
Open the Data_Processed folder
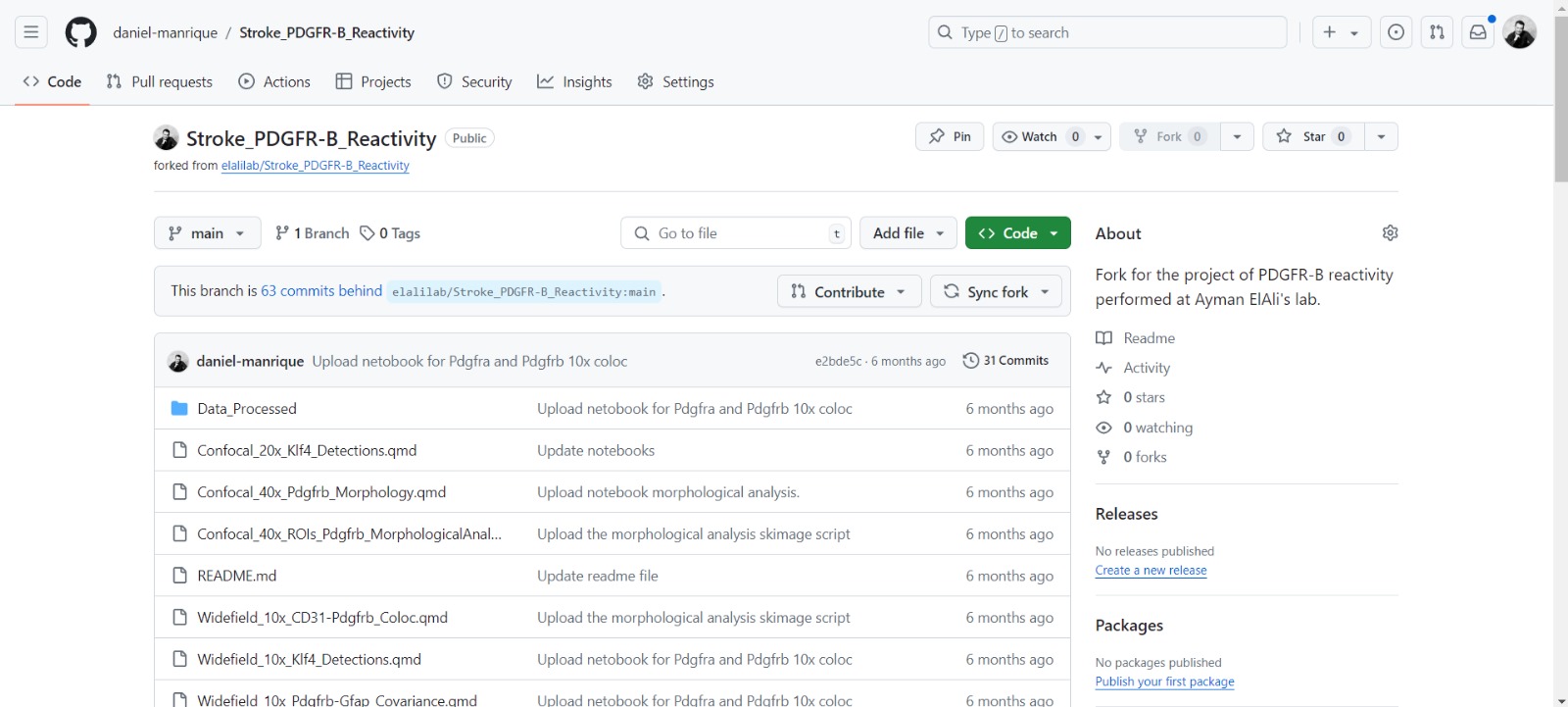(246, 409)
